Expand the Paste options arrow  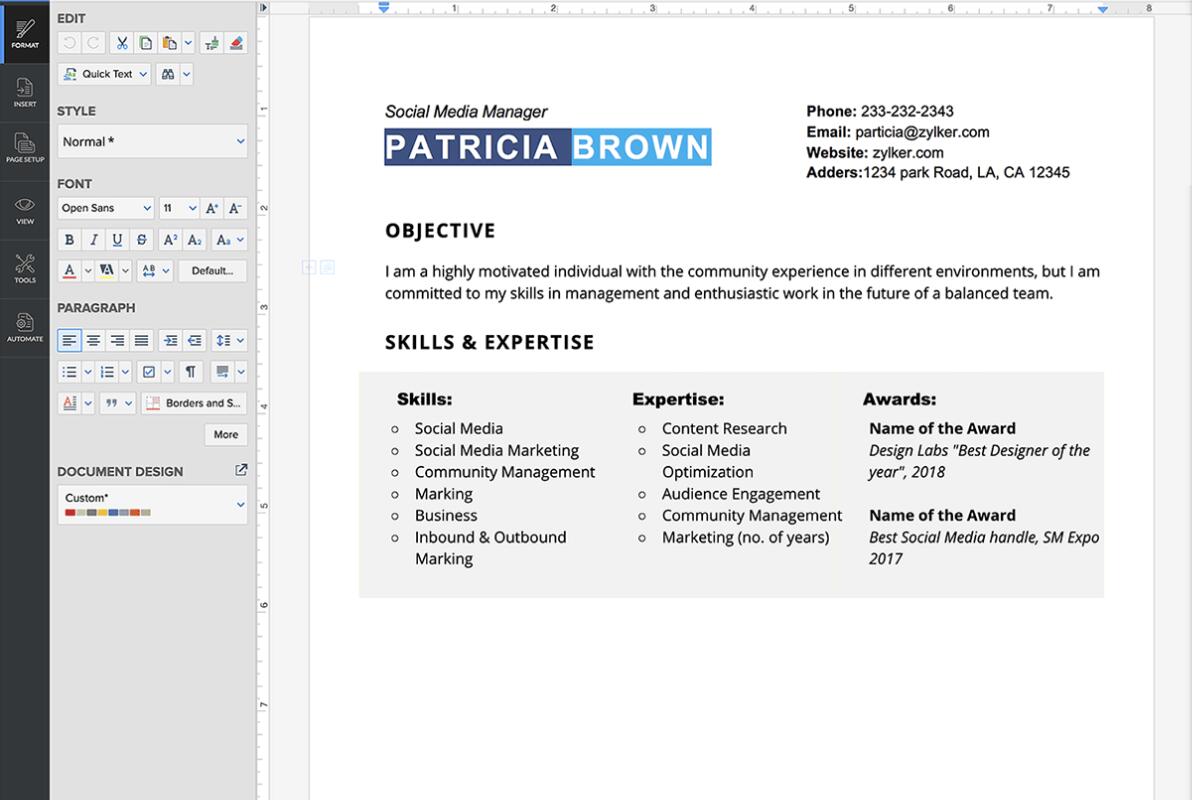tap(189, 43)
